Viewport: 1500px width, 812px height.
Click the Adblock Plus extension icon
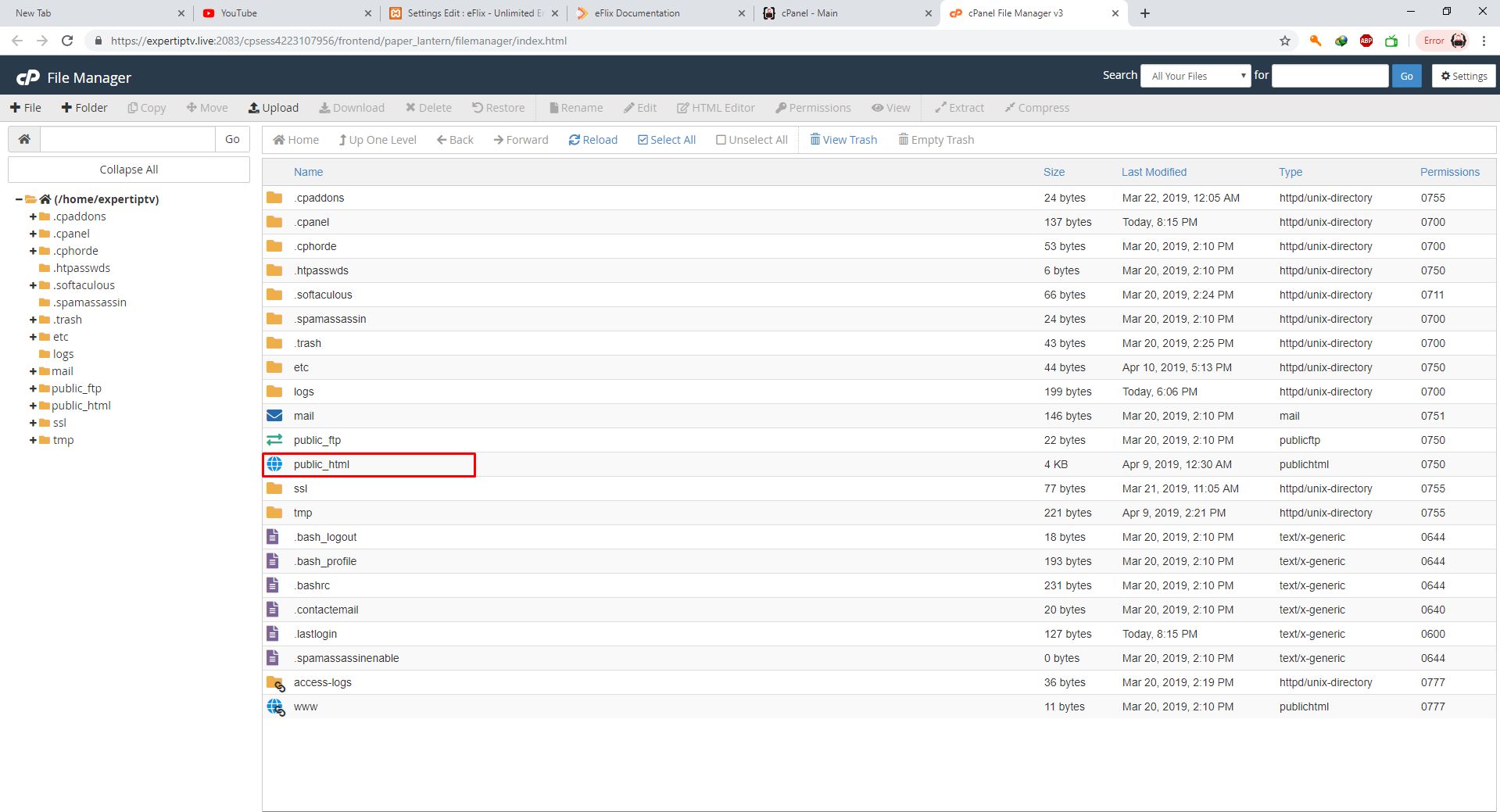click(1366, 41)
